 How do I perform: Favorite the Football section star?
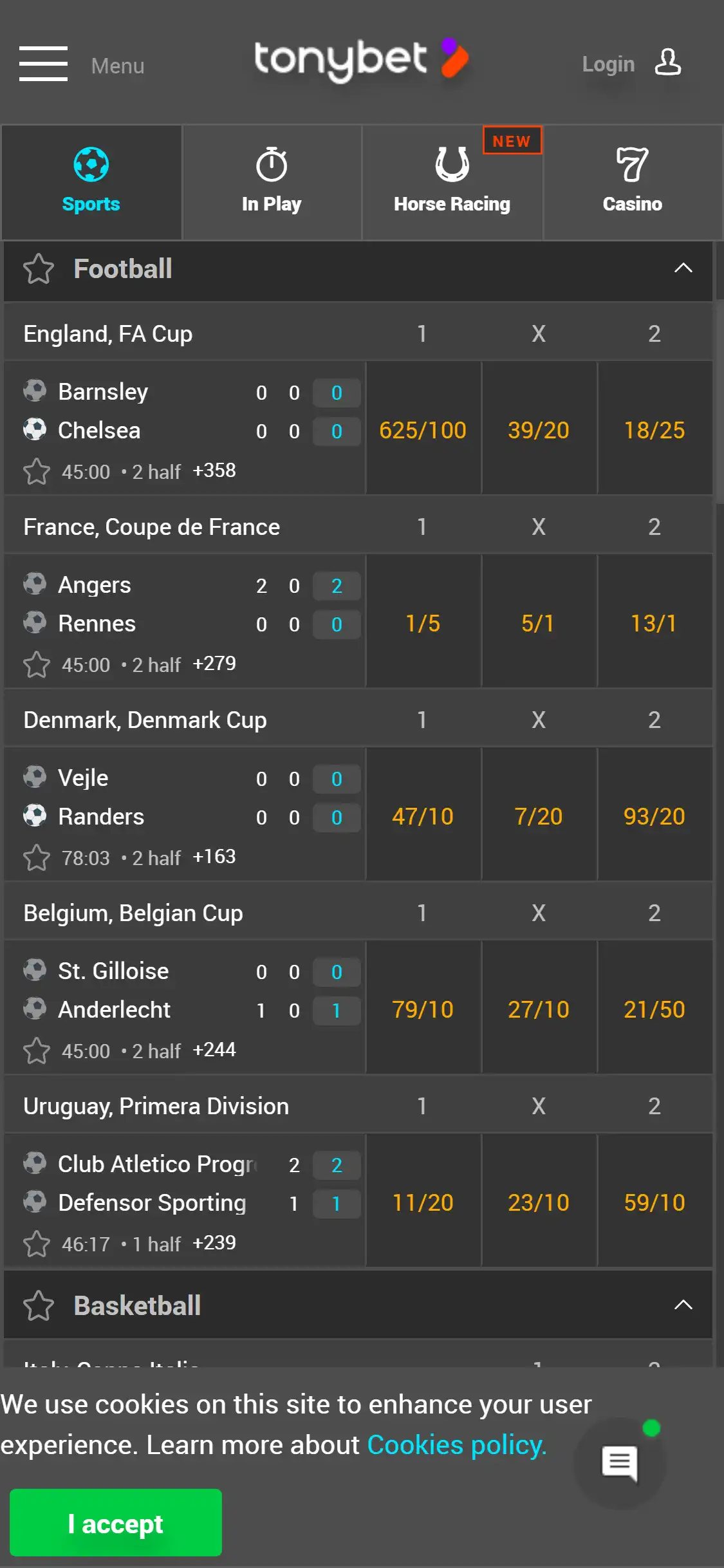pyautogui.click(x=39, y=269)
